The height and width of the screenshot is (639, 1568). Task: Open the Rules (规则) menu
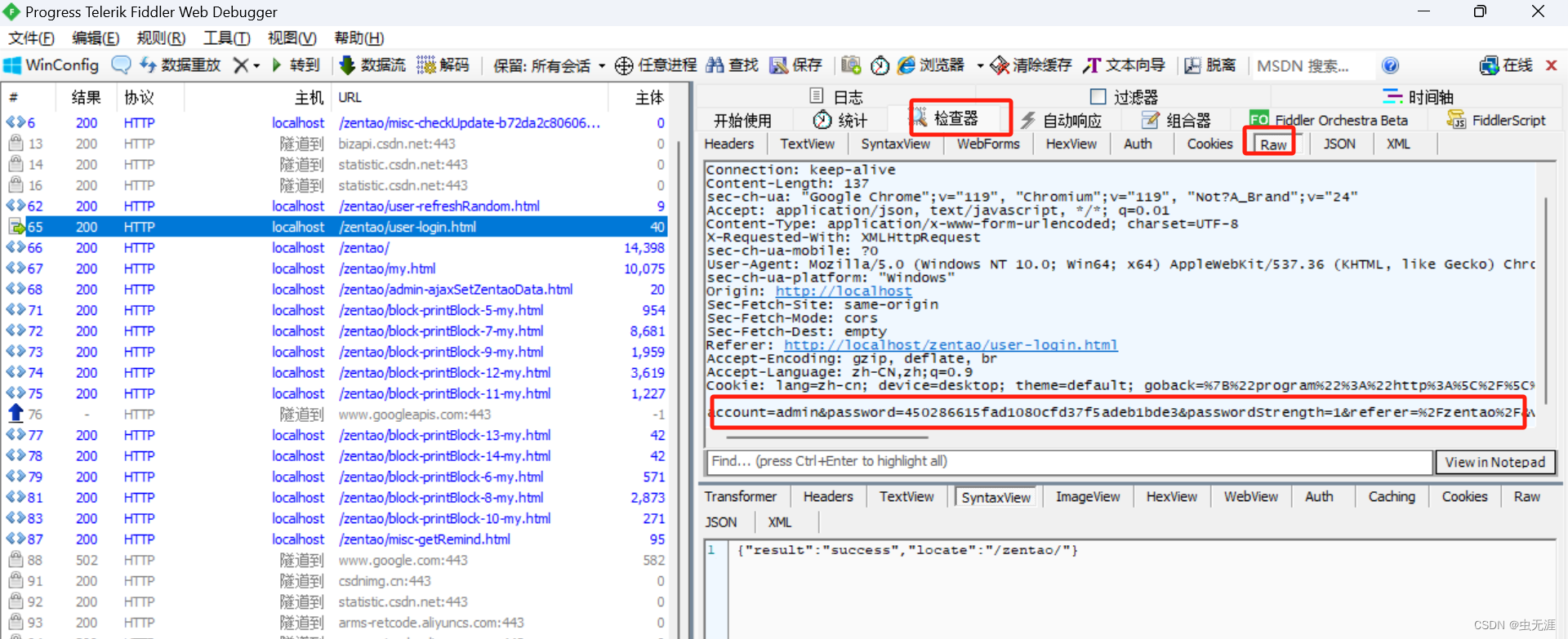tap(161, 38)
